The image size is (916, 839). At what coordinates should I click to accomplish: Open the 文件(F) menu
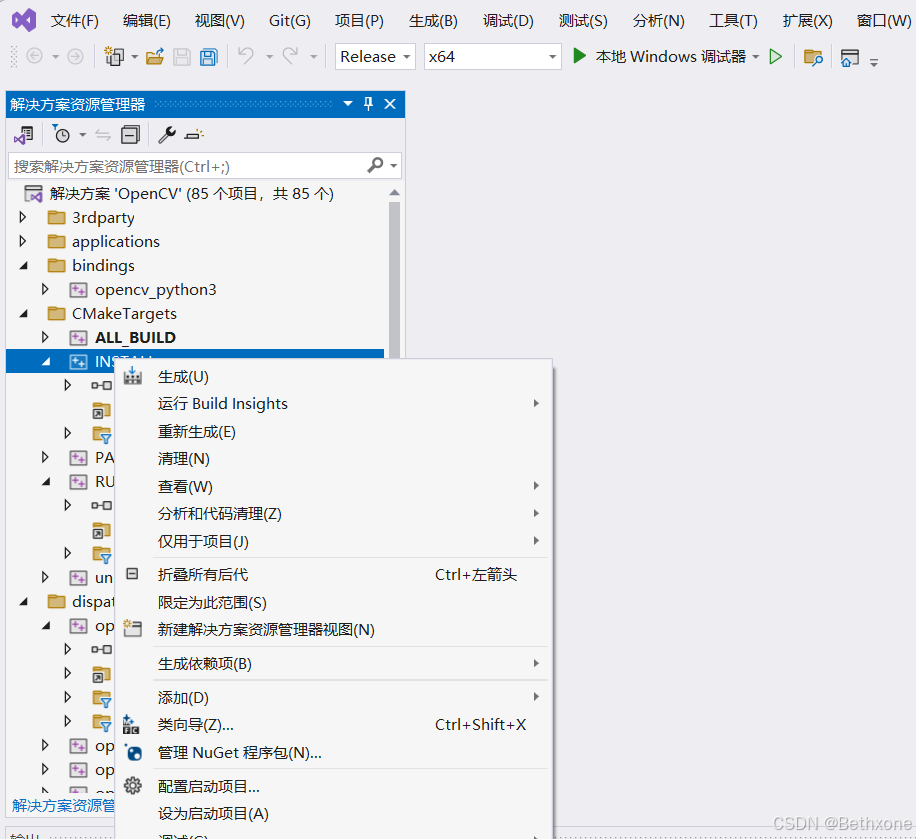(x=75, y=21)
